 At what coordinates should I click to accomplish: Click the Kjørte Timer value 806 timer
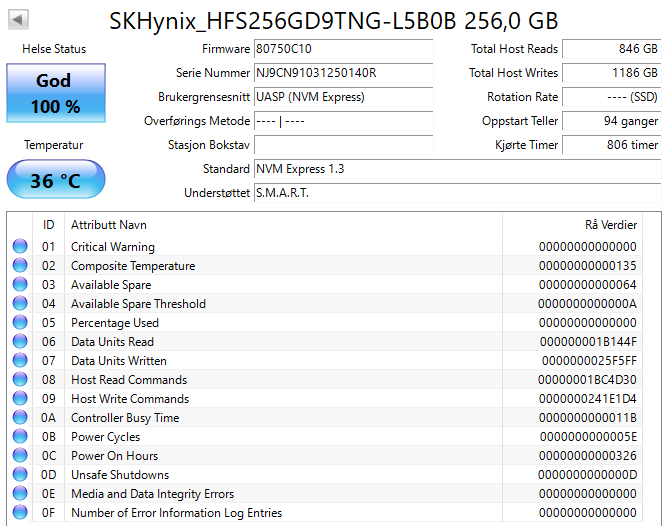611,145
